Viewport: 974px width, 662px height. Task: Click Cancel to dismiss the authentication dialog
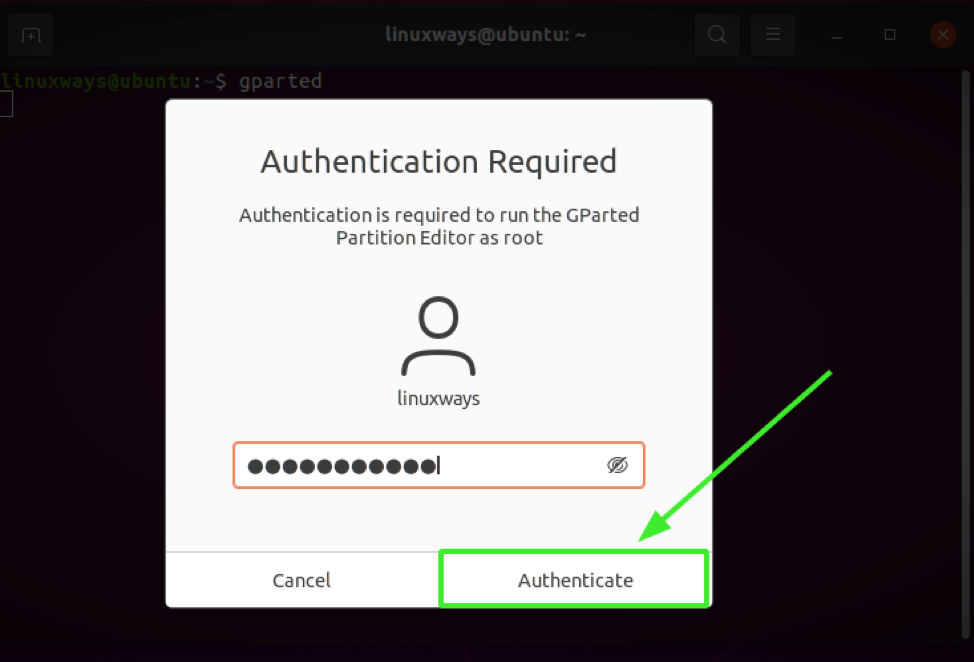click(x=300, y=580)
